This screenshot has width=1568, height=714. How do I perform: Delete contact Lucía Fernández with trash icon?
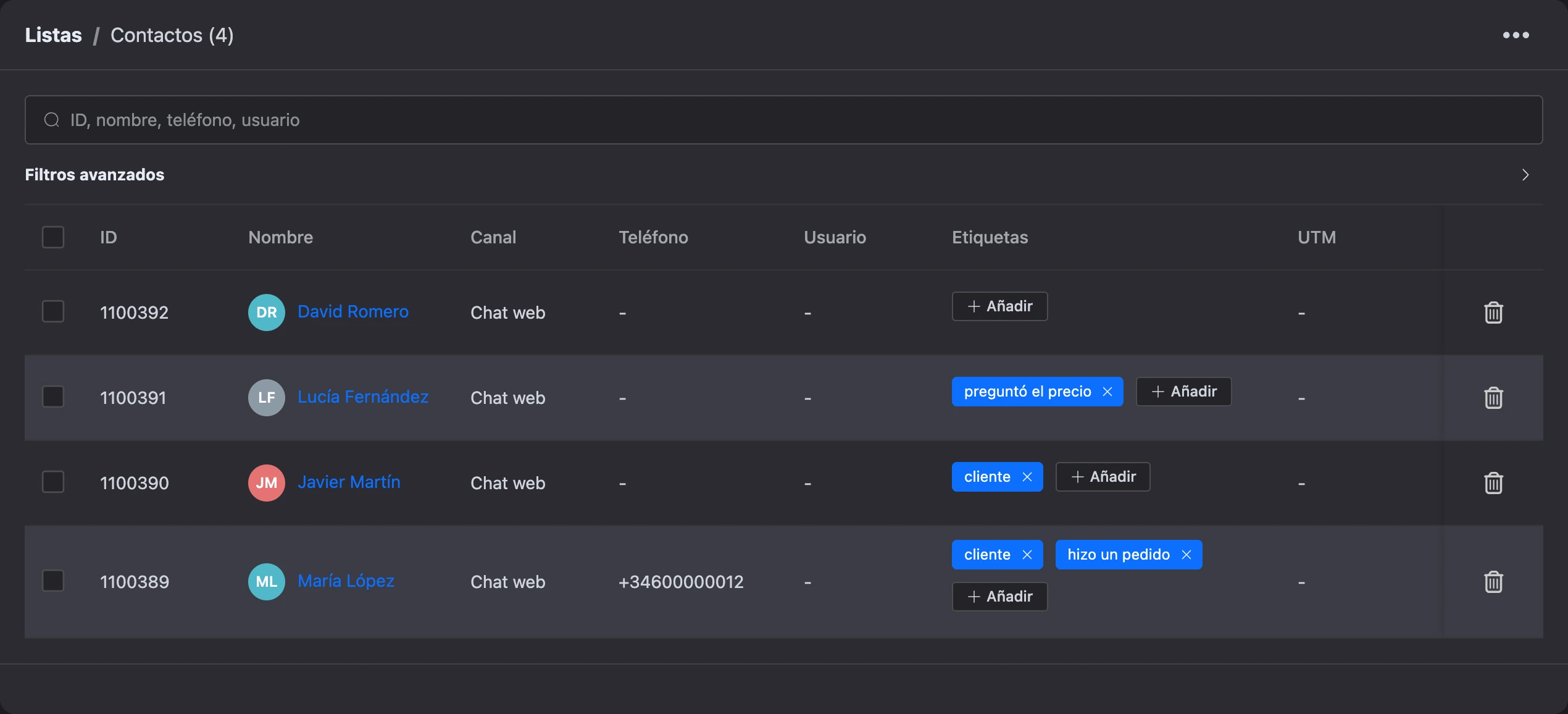point(1493,398)
